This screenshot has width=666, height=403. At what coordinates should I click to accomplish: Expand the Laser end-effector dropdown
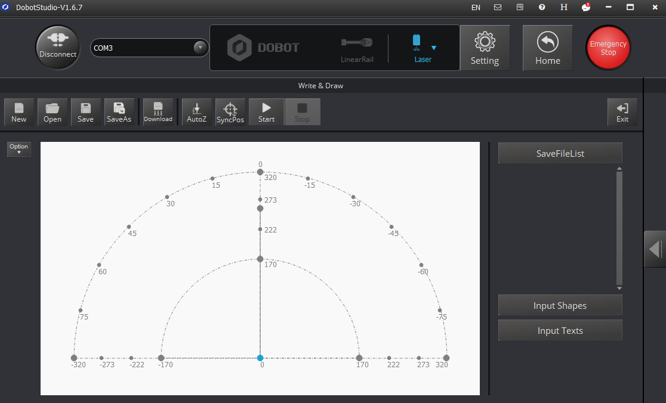click(x=433, y=47)
